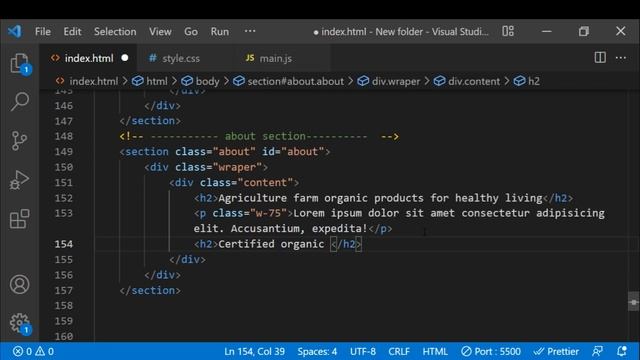Click id="about" attribute on line 149
The image size is (640, 360).
293,152
